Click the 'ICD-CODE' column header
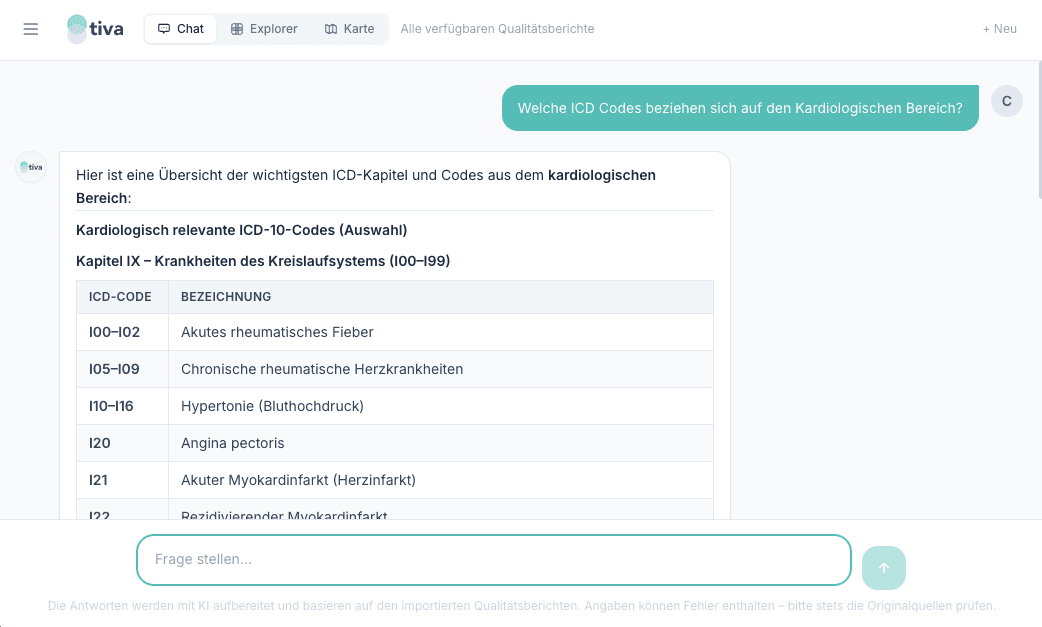This screenshot has height=627, width=1042. (122, 297)
